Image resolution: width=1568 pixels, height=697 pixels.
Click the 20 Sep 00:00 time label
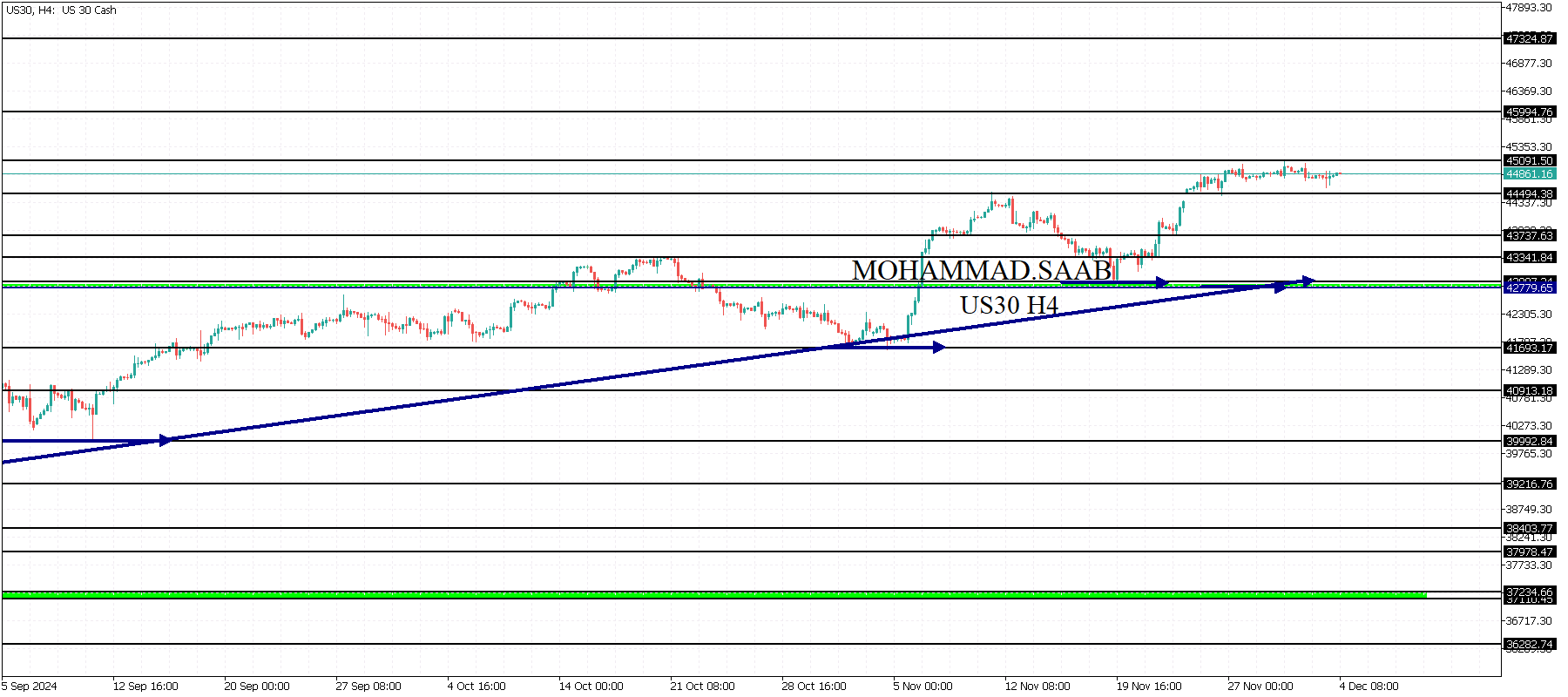tap(257, 687)
